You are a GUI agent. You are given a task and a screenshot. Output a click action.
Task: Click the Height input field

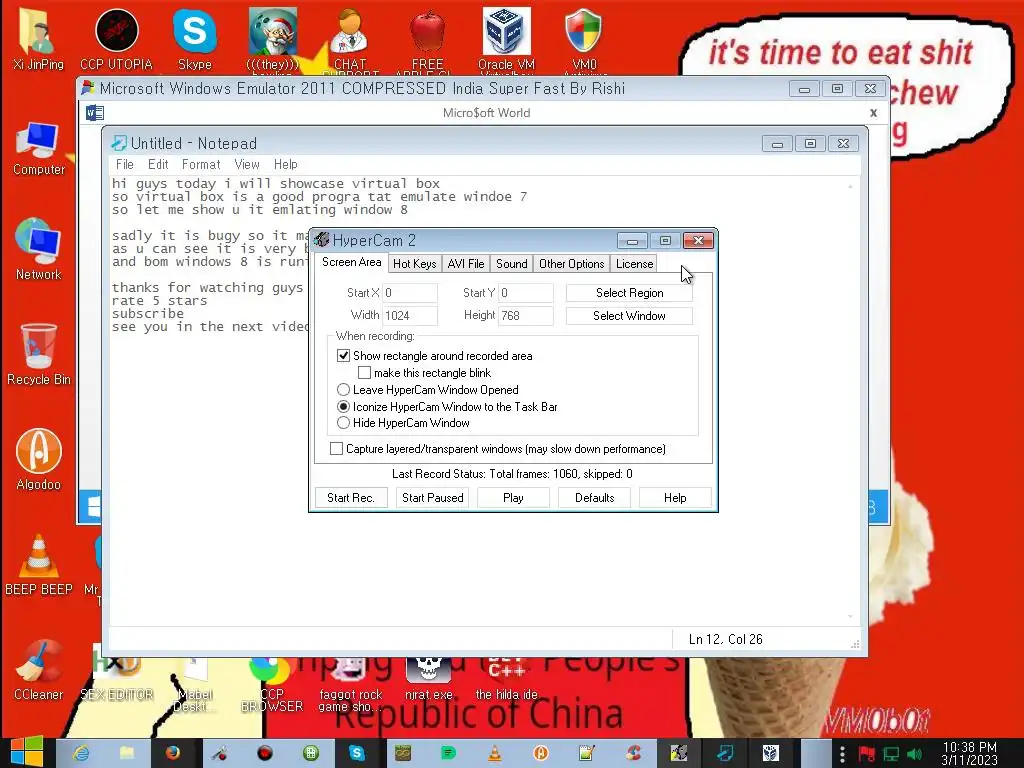526,316
